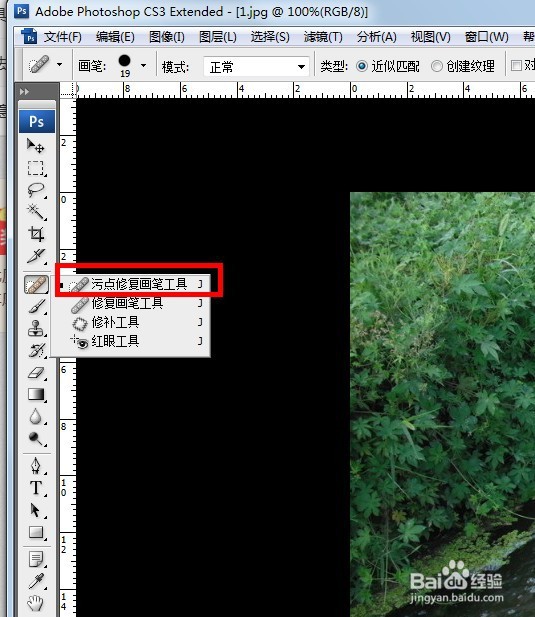Open the 选择(S) menu
The width and height of the screenshot is (535, 617).
(270, 37)
